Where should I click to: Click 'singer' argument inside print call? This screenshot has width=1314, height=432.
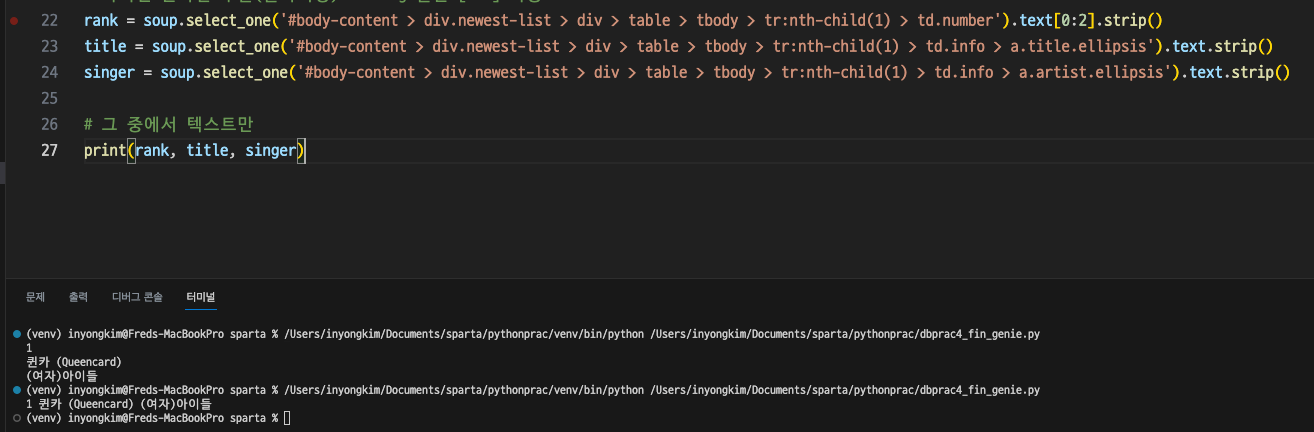[270, 150]
